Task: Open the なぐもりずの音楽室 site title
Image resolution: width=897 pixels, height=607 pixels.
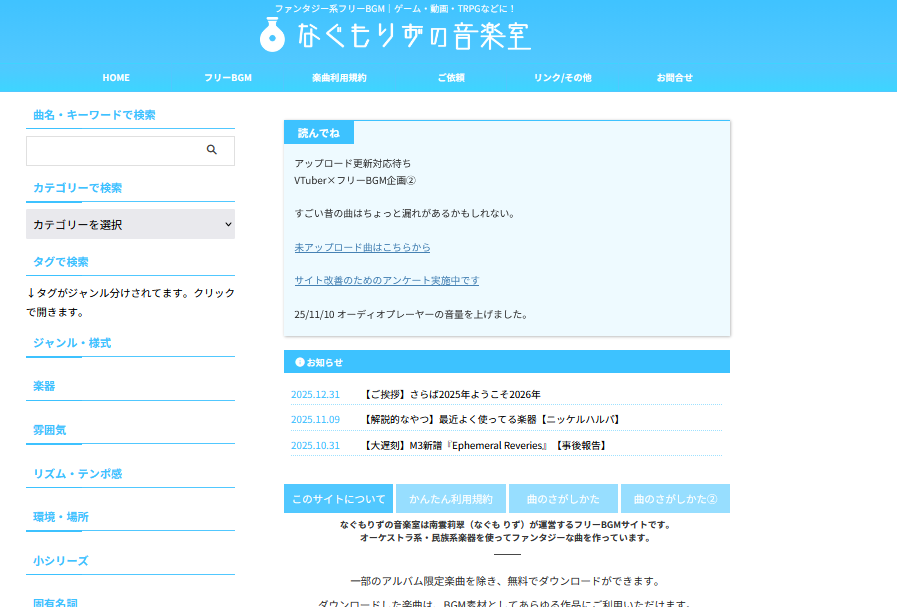Action: tap(414, 36)
